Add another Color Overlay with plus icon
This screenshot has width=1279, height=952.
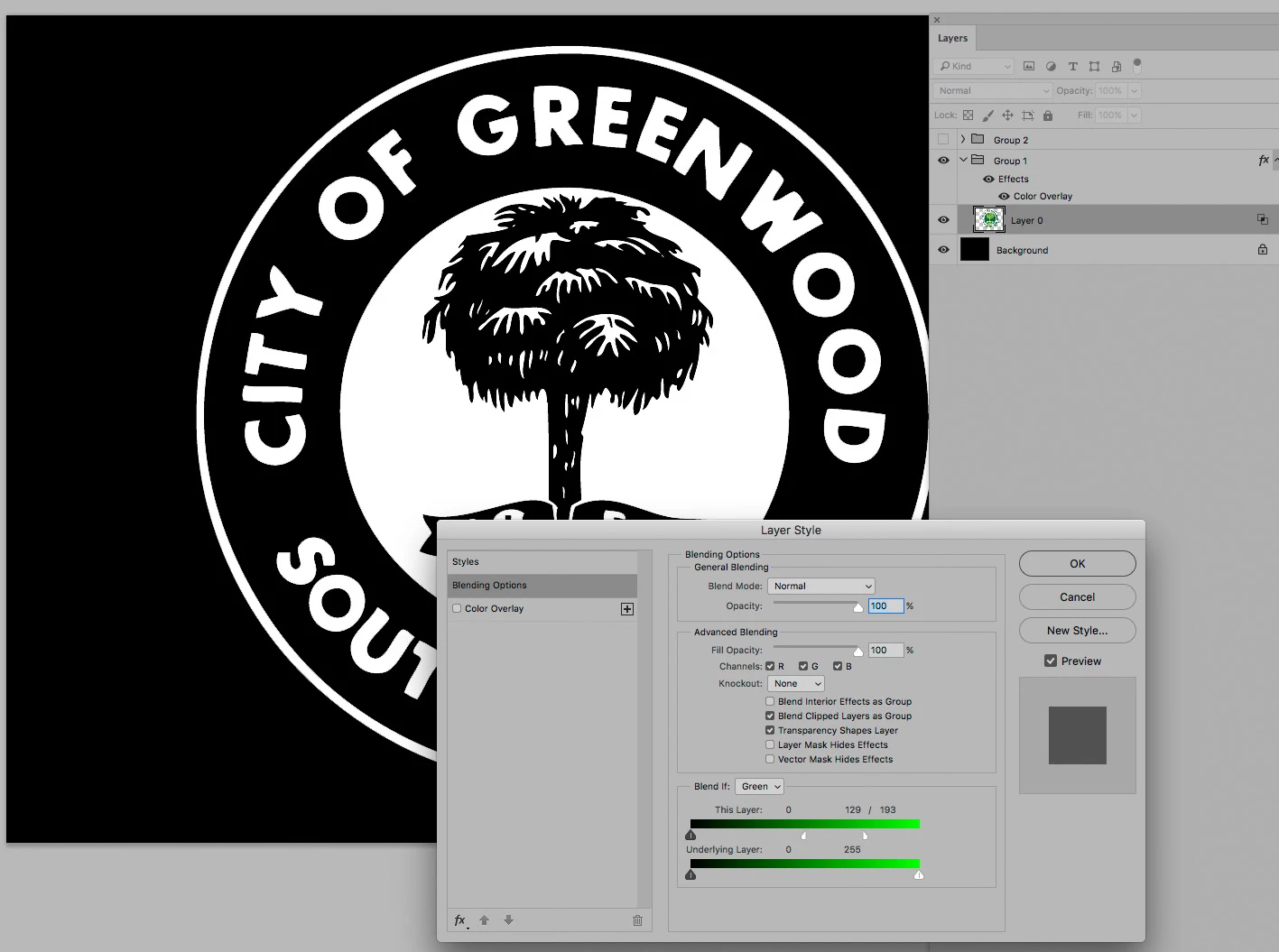point(627,609)
